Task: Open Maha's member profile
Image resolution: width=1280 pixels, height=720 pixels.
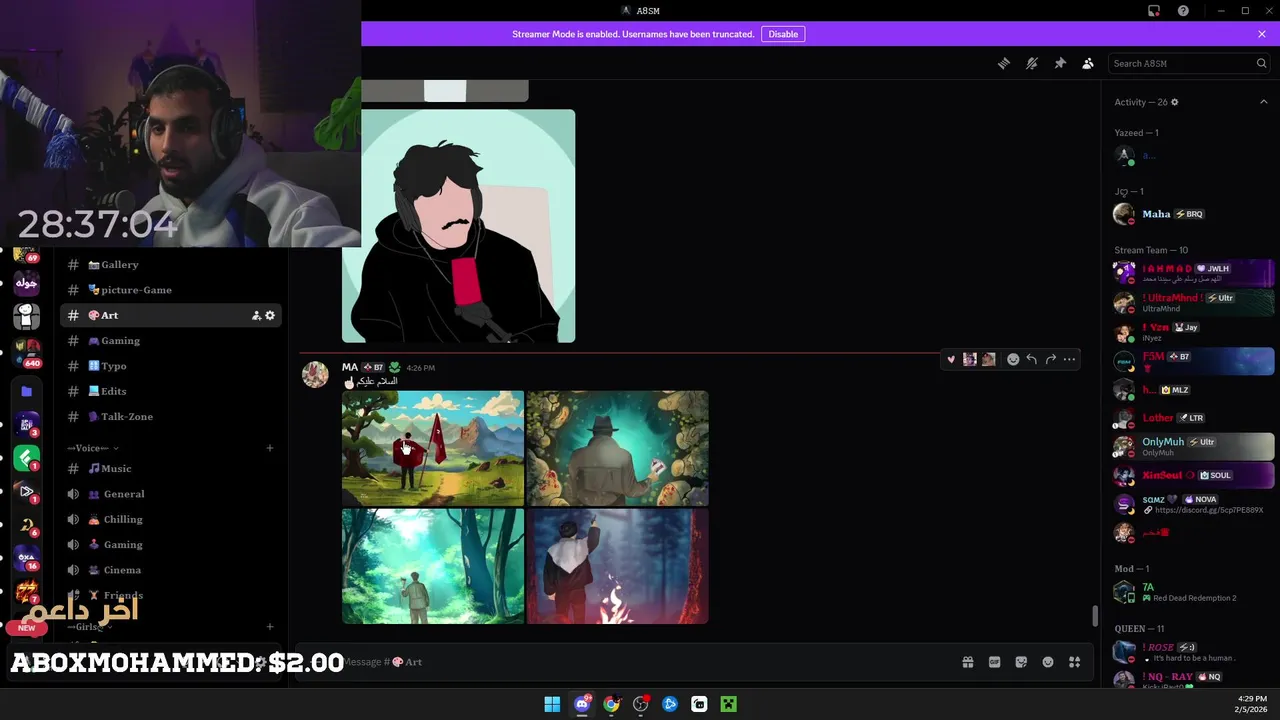Action: (x=1193, y=214)
